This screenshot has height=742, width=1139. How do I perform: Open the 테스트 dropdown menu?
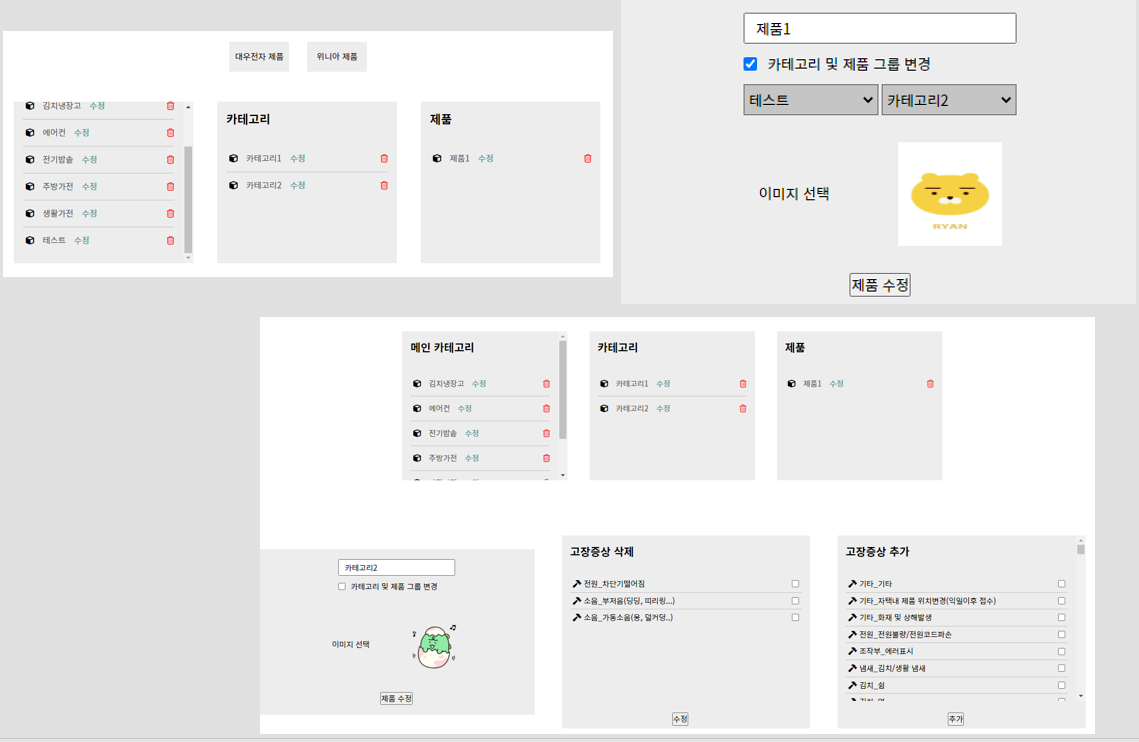click(810, 99)
